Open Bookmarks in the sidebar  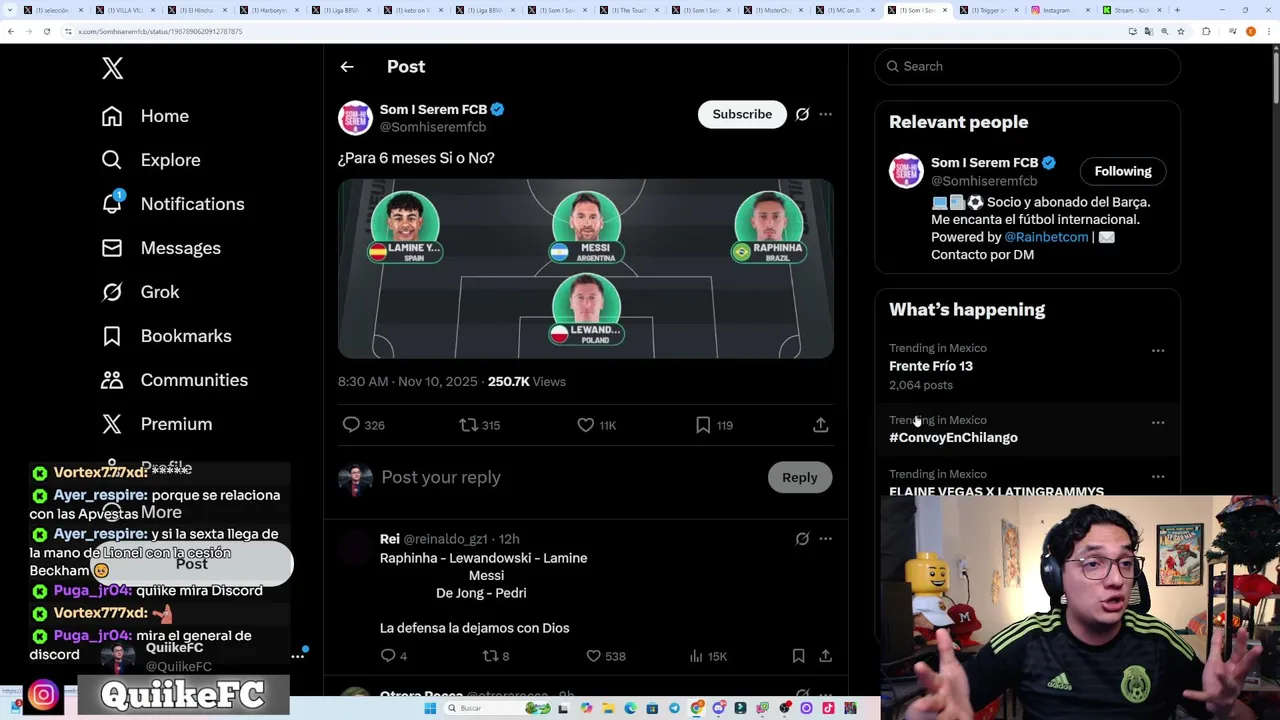pyautogui.click(x=166, y=336)
